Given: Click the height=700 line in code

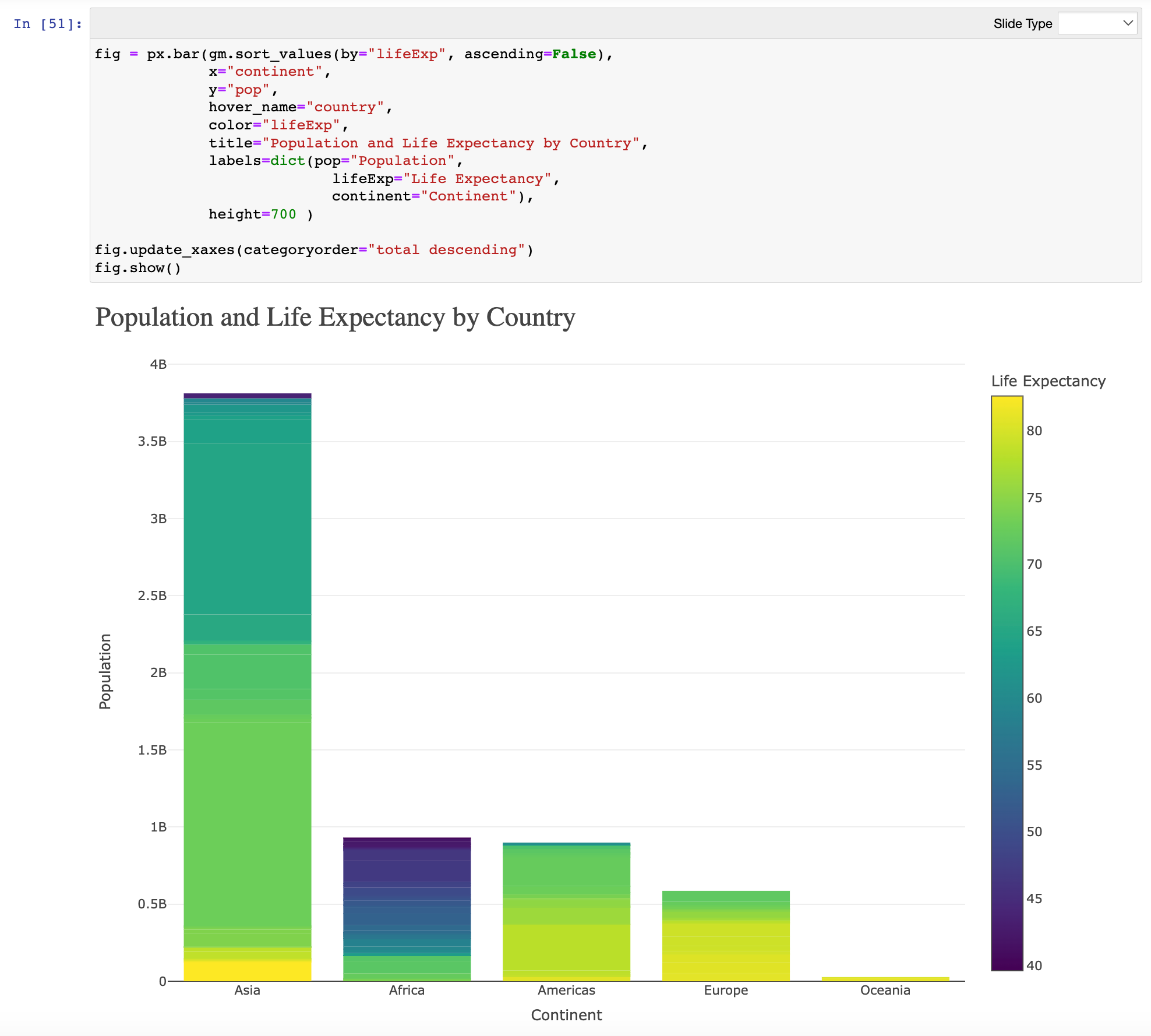Looking at the screenshot, I should tap(260, 214).
